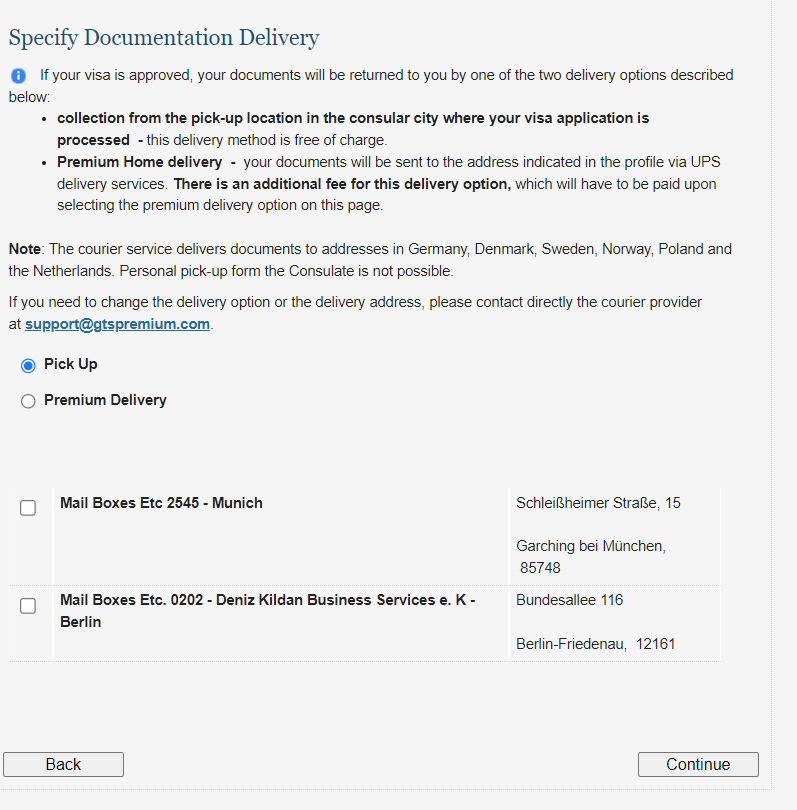Click the blue information icon
The image size is (797, 810).
(x=18, y=76)
